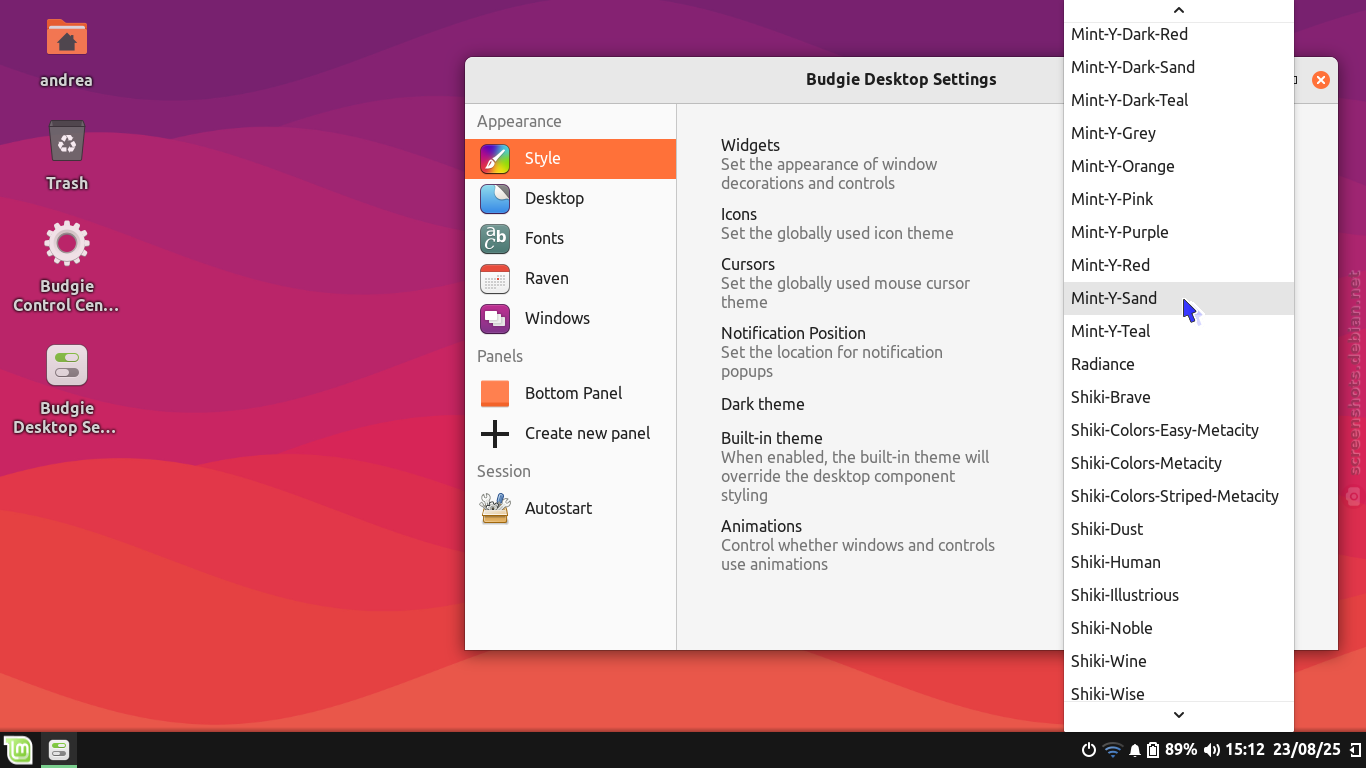Select the Mint-Y-Red theme

pos(1179,265)
